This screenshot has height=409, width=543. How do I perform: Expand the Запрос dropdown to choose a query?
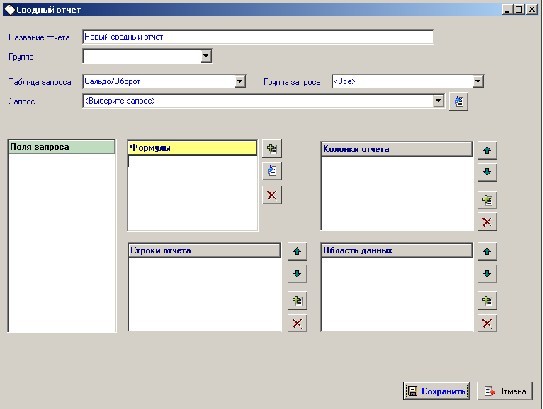[x=438, y=101]
